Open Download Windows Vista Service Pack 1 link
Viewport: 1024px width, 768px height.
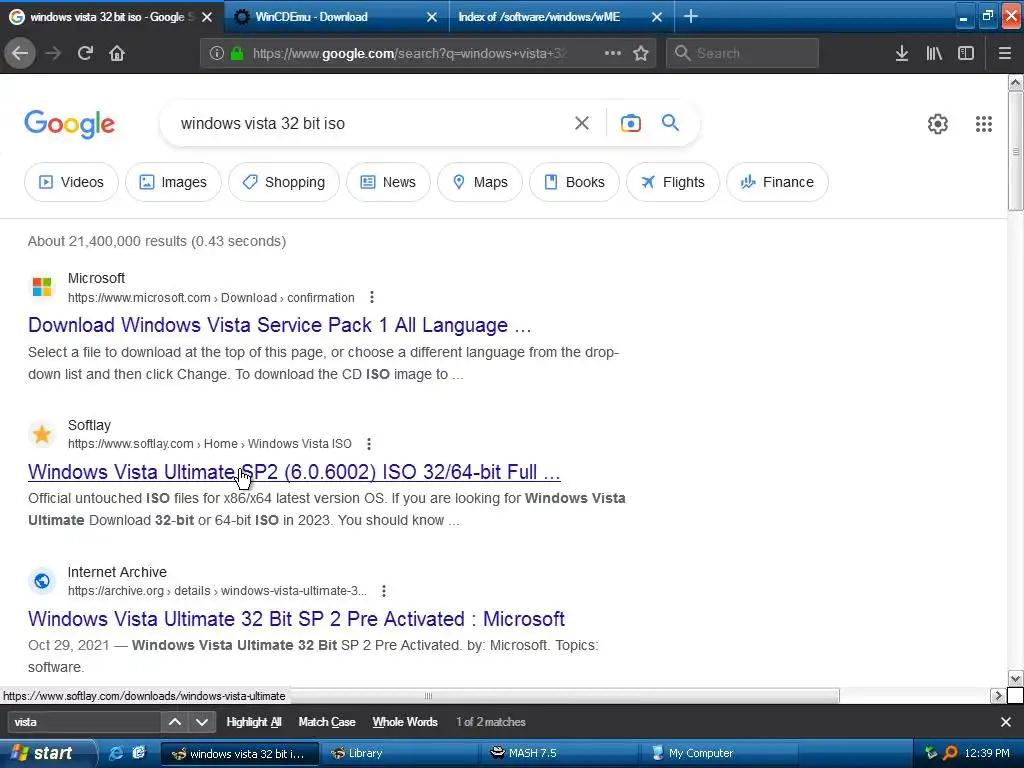click(x=280, y=325)
